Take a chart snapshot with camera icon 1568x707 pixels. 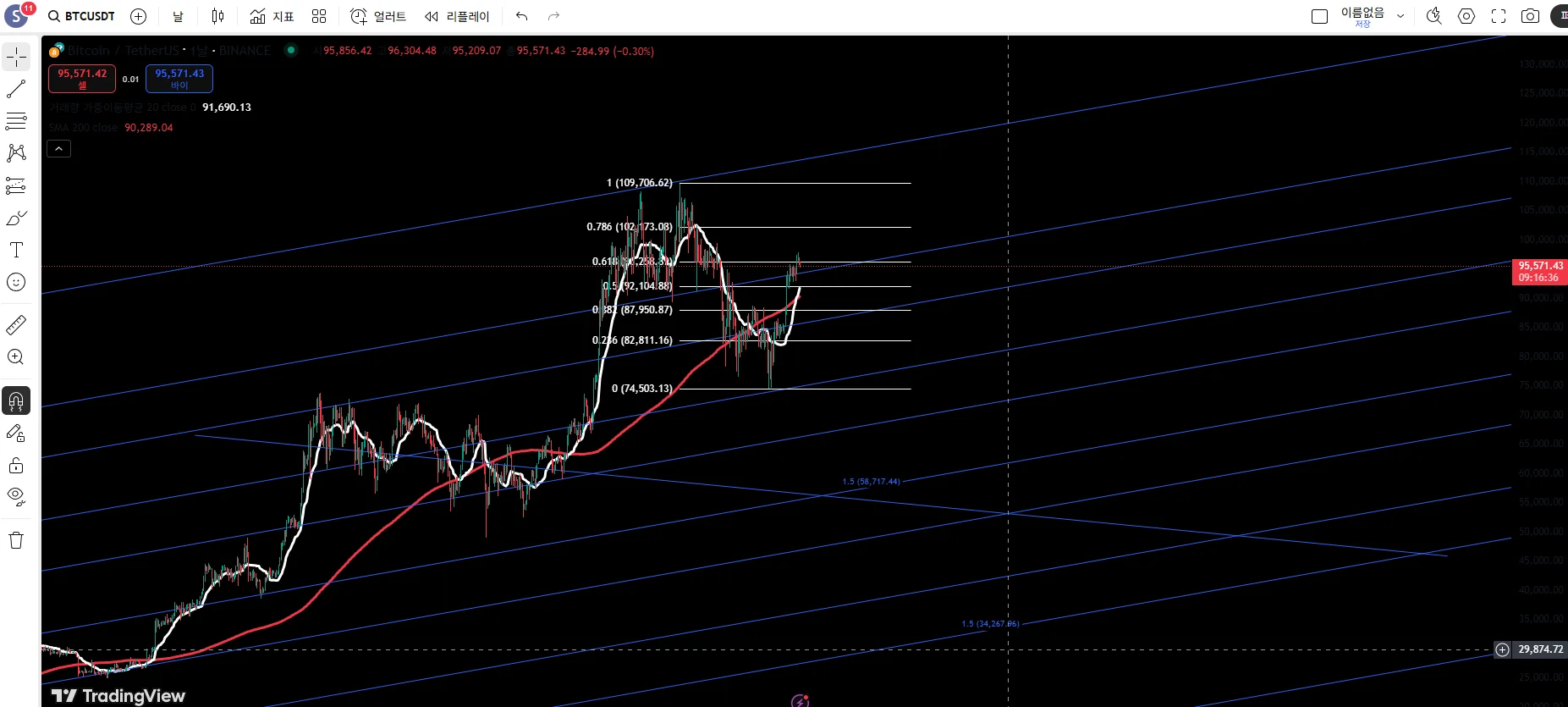pyautogui.click(x=1530, y=16)
